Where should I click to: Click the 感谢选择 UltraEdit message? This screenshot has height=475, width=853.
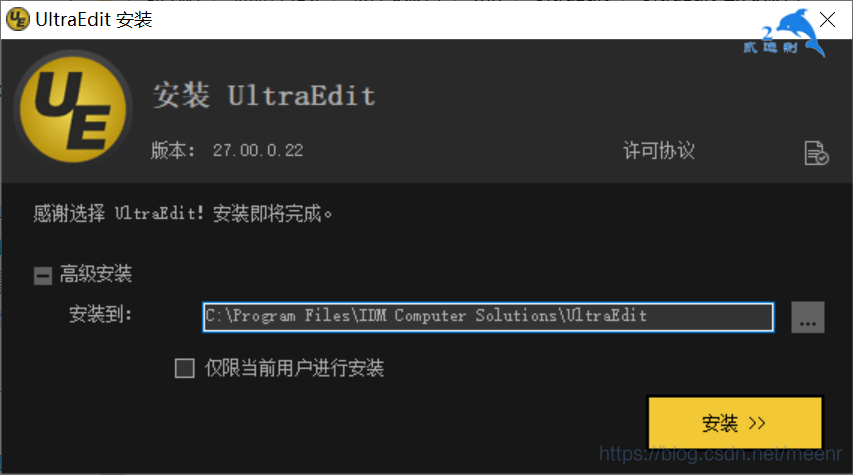[x=183, y=213]
